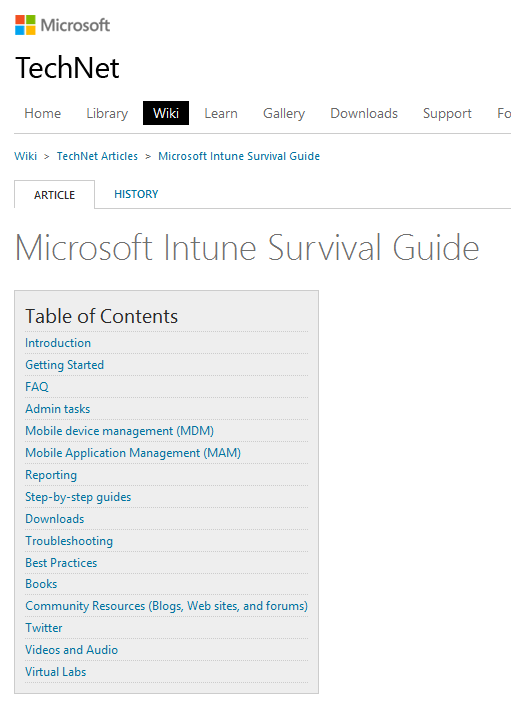Open Downloads link in Table of Contents
The image size is (511, 711).
55,519
